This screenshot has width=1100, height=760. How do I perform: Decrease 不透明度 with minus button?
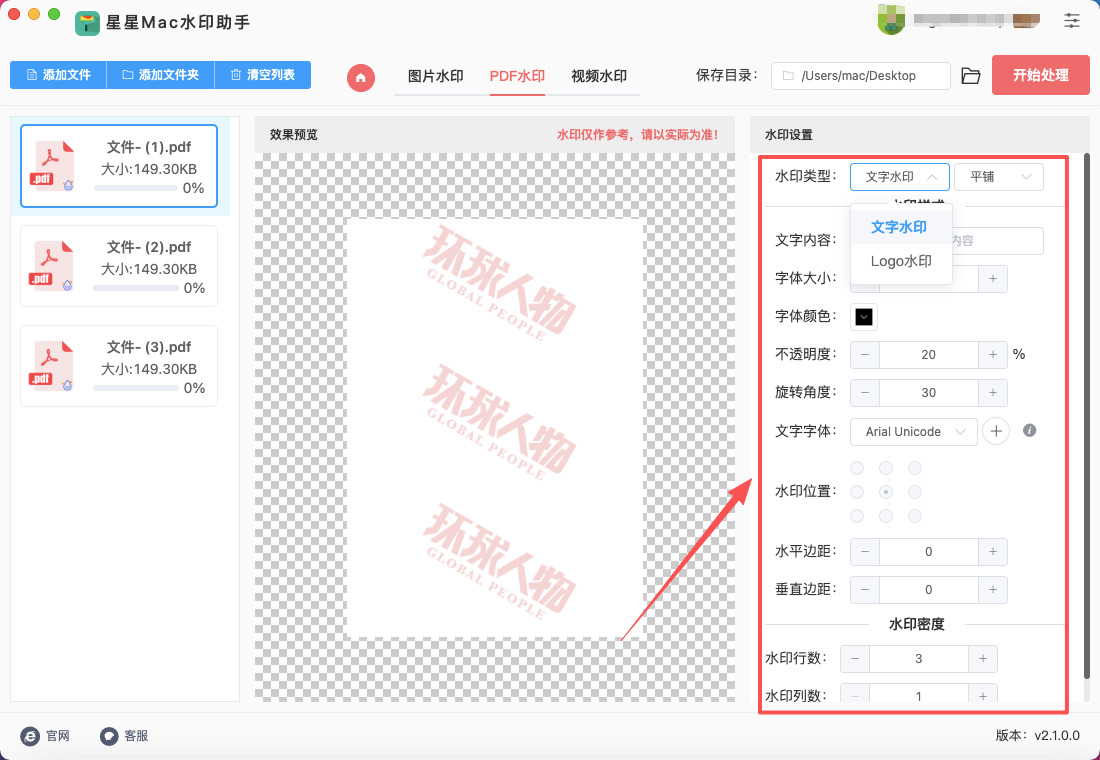865,354
